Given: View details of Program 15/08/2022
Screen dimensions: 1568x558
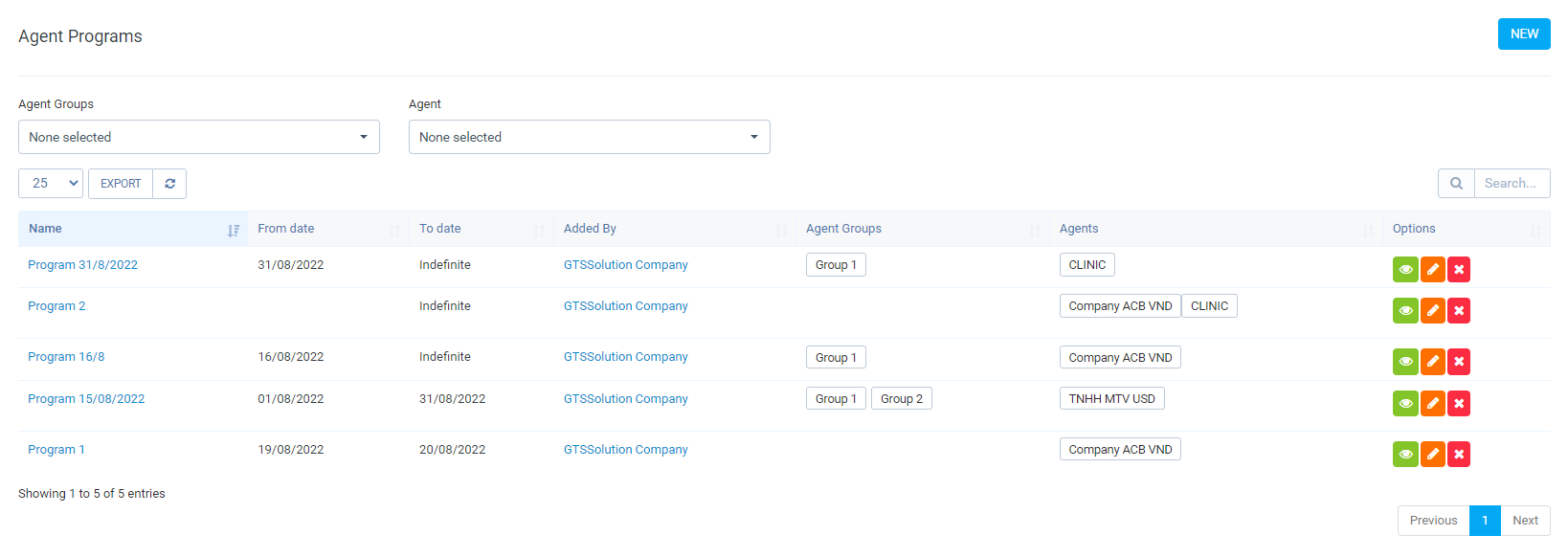Looking at the screenshot, I should click(1405, 404).
